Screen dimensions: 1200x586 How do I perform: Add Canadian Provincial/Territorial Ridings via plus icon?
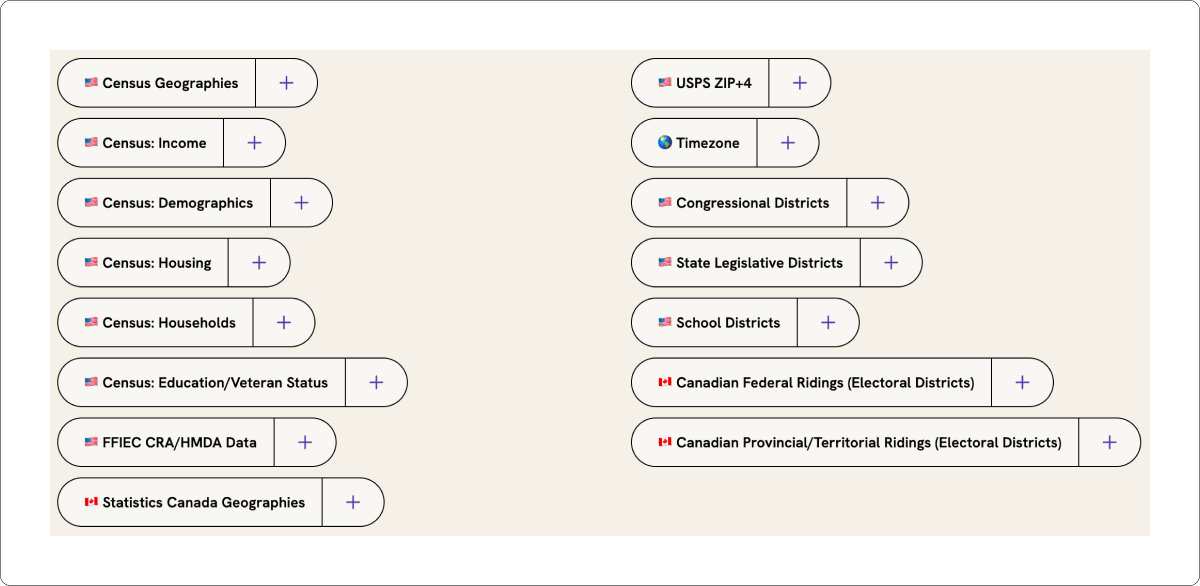coord(1109,443)
